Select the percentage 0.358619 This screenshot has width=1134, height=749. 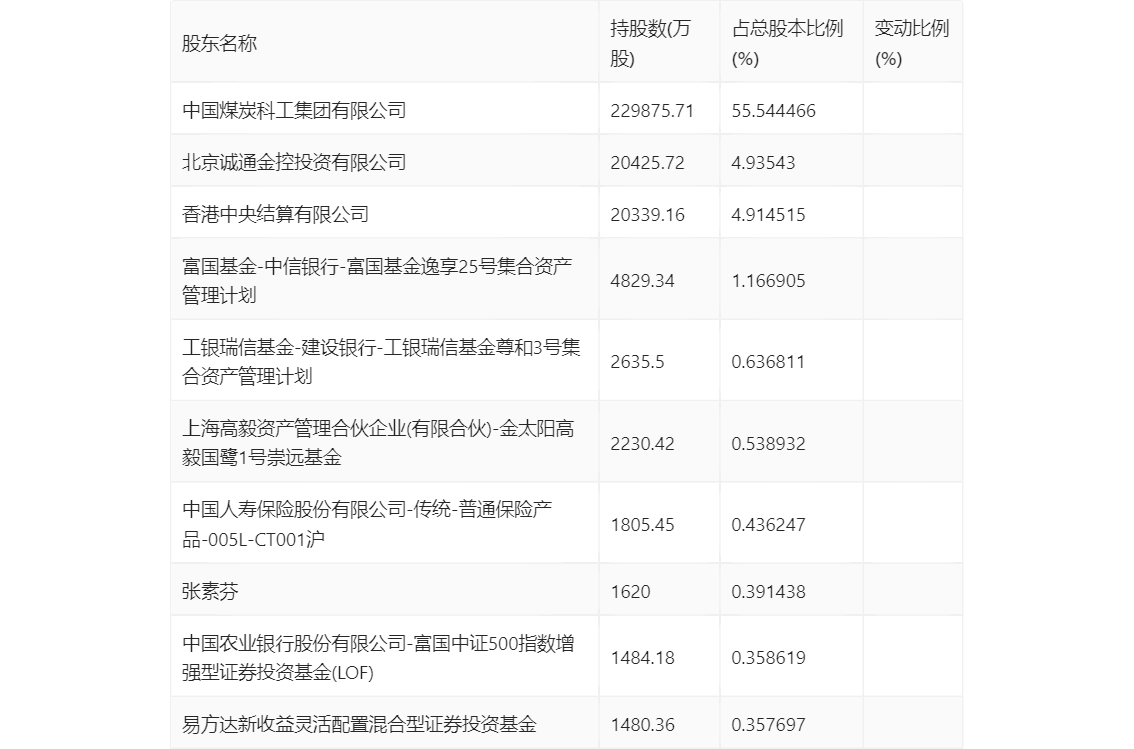pos(768,657)
